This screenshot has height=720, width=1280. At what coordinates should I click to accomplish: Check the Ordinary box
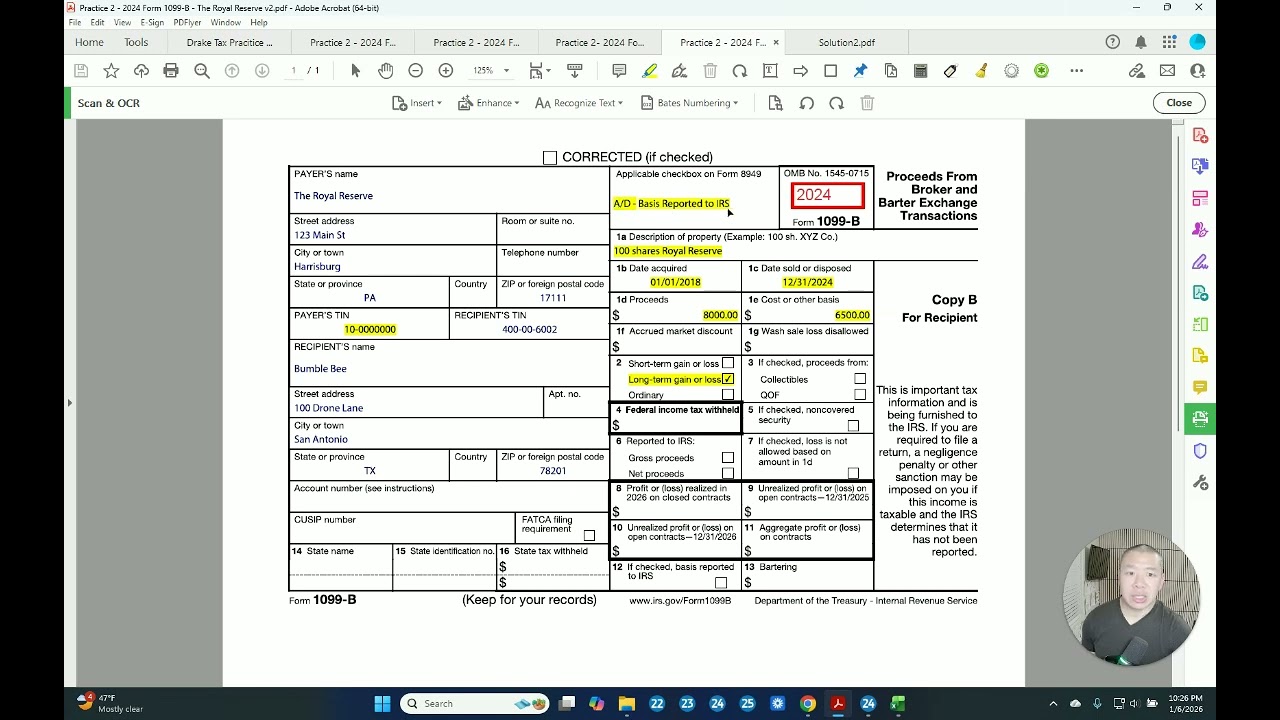point(728,395)
